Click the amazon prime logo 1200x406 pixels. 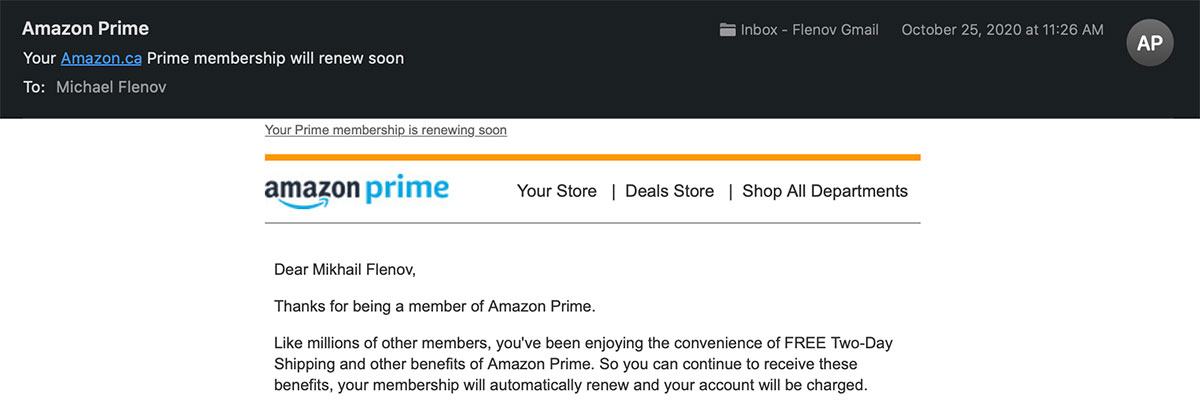[356, 191]
